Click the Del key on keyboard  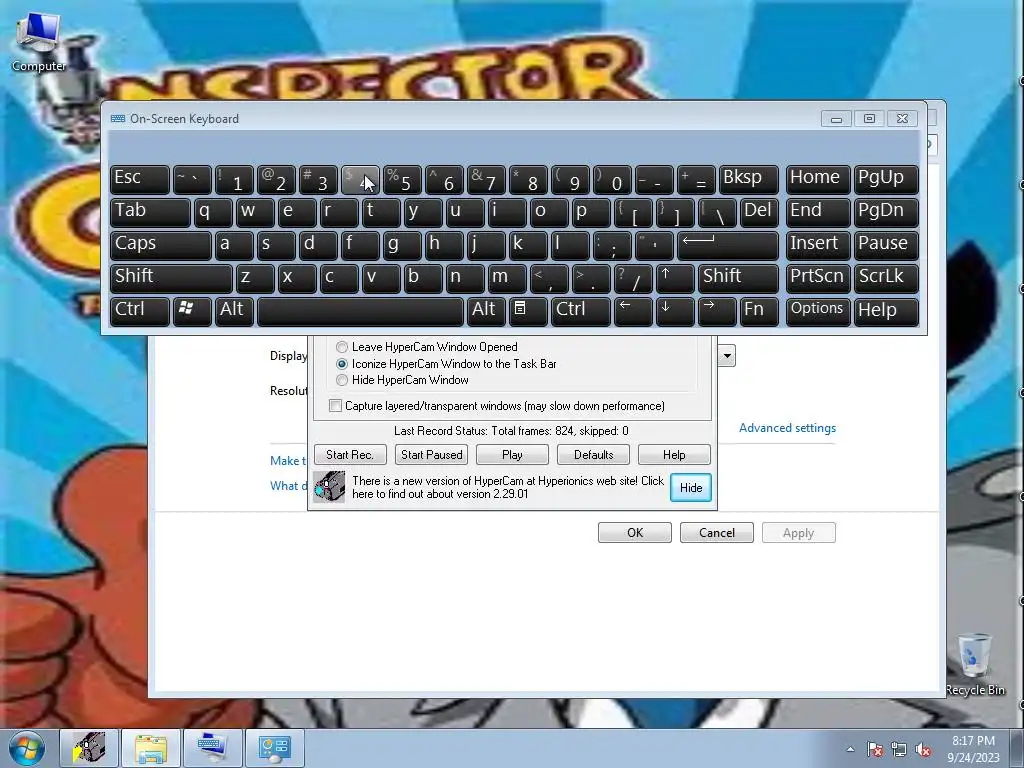[759, 212]
